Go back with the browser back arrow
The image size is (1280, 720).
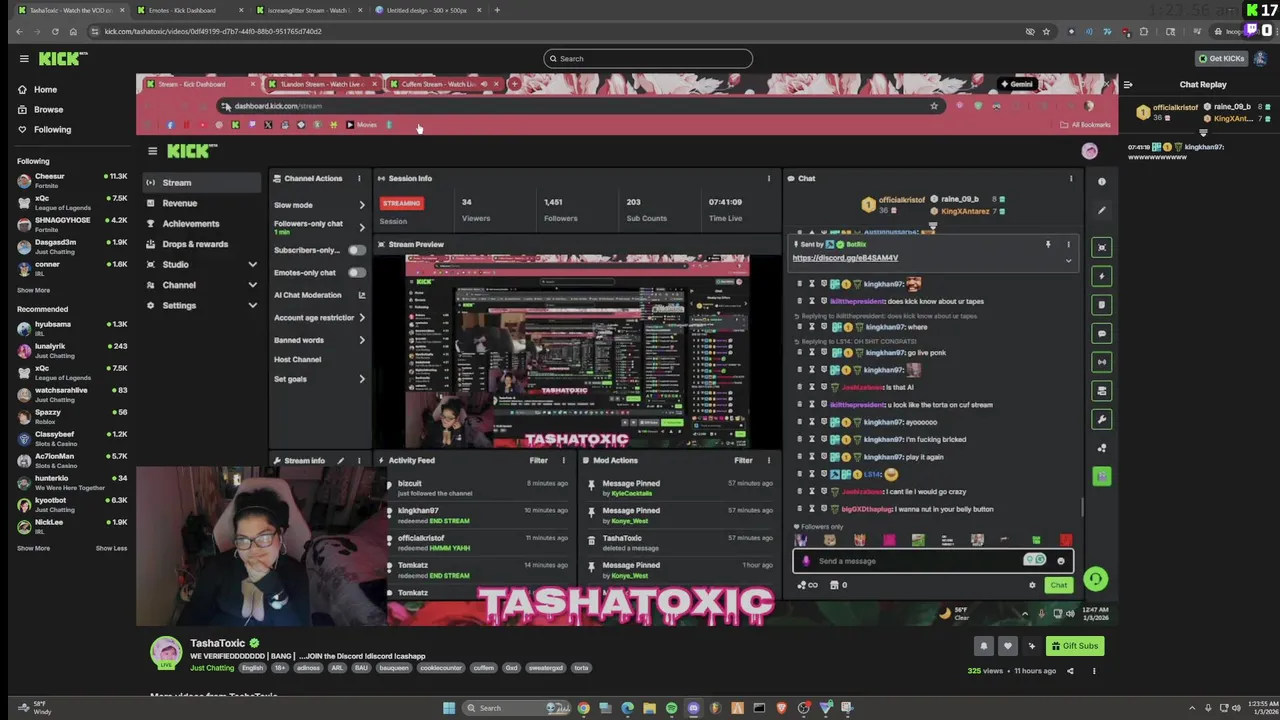(19, 31)
